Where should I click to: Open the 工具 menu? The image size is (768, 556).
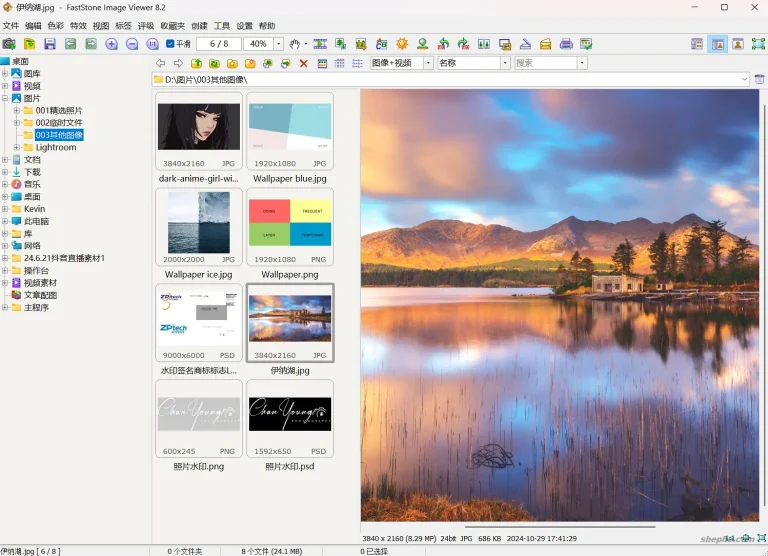click(x=222, y=26)
